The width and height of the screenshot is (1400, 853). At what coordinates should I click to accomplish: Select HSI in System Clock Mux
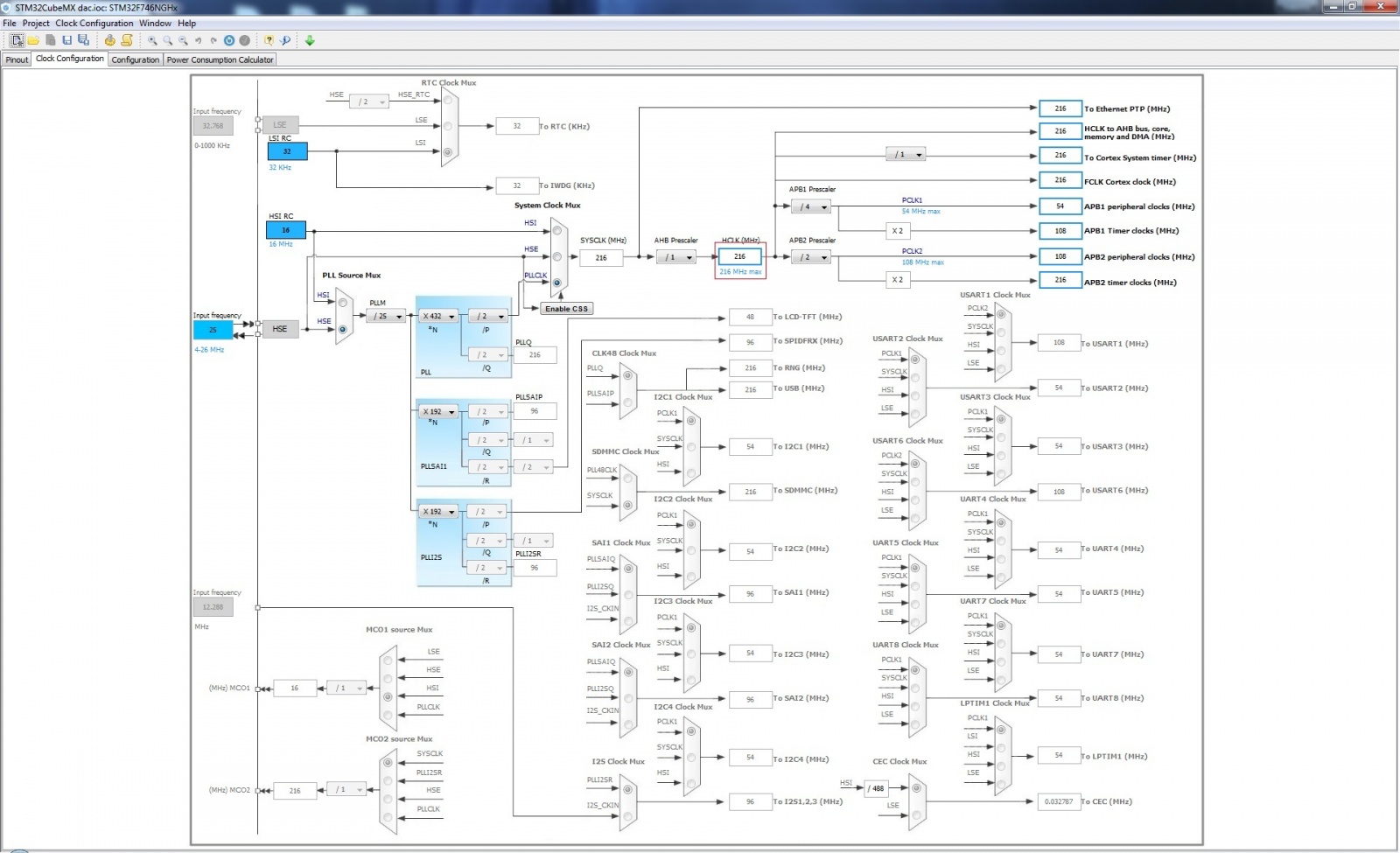tap(557, 231)
